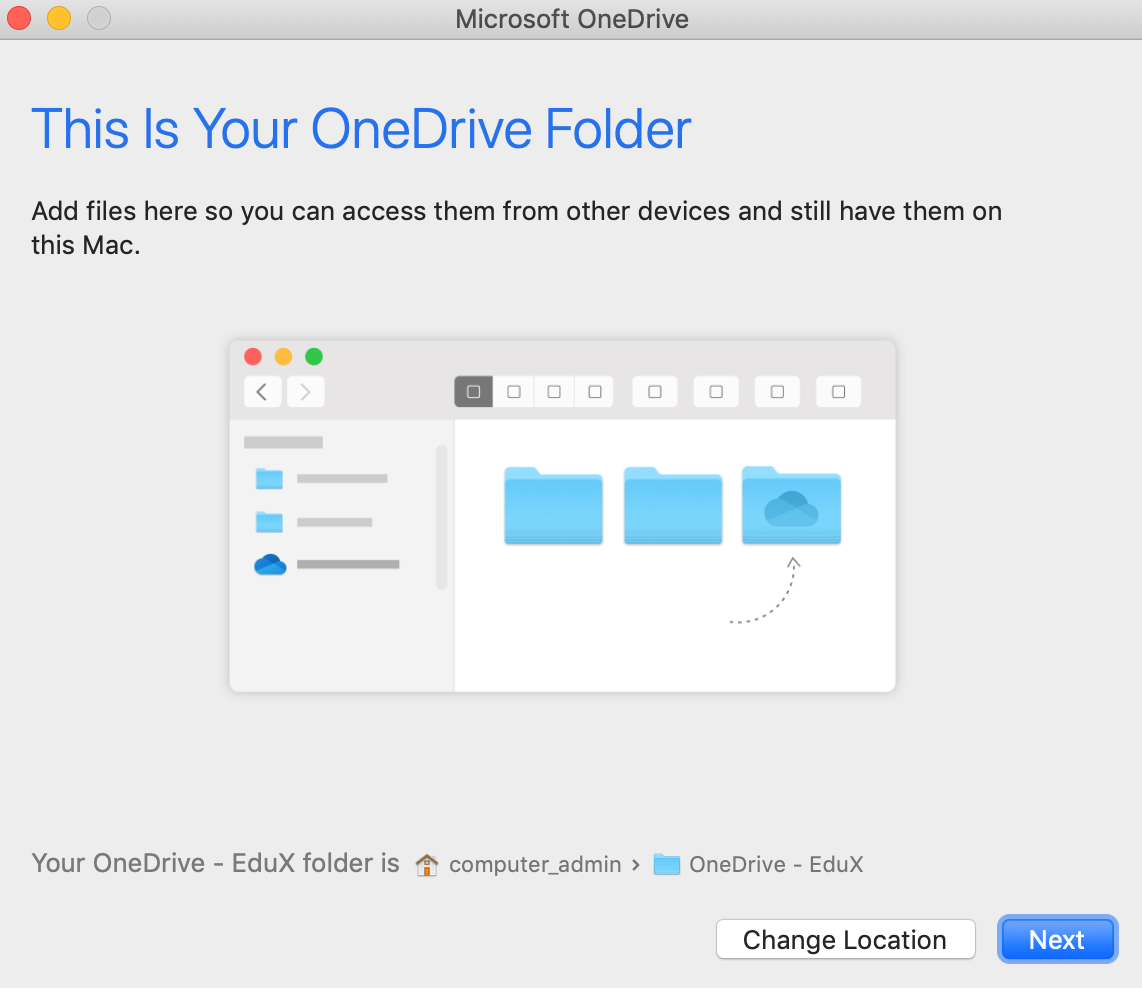Click the OneDrive - EduX path text
Image resolution: width=1142 pixels, height=988 pixels.
[776, 864]
